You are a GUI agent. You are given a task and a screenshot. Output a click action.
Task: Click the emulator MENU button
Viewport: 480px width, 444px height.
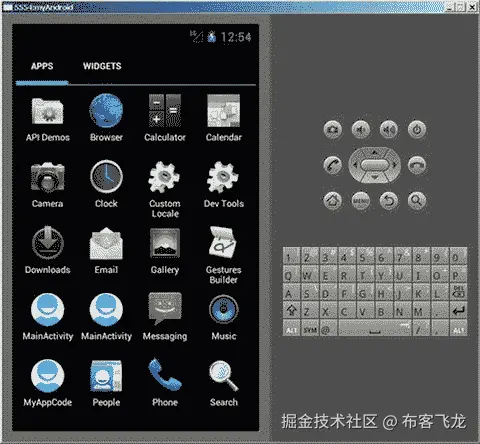pos(361,200)
